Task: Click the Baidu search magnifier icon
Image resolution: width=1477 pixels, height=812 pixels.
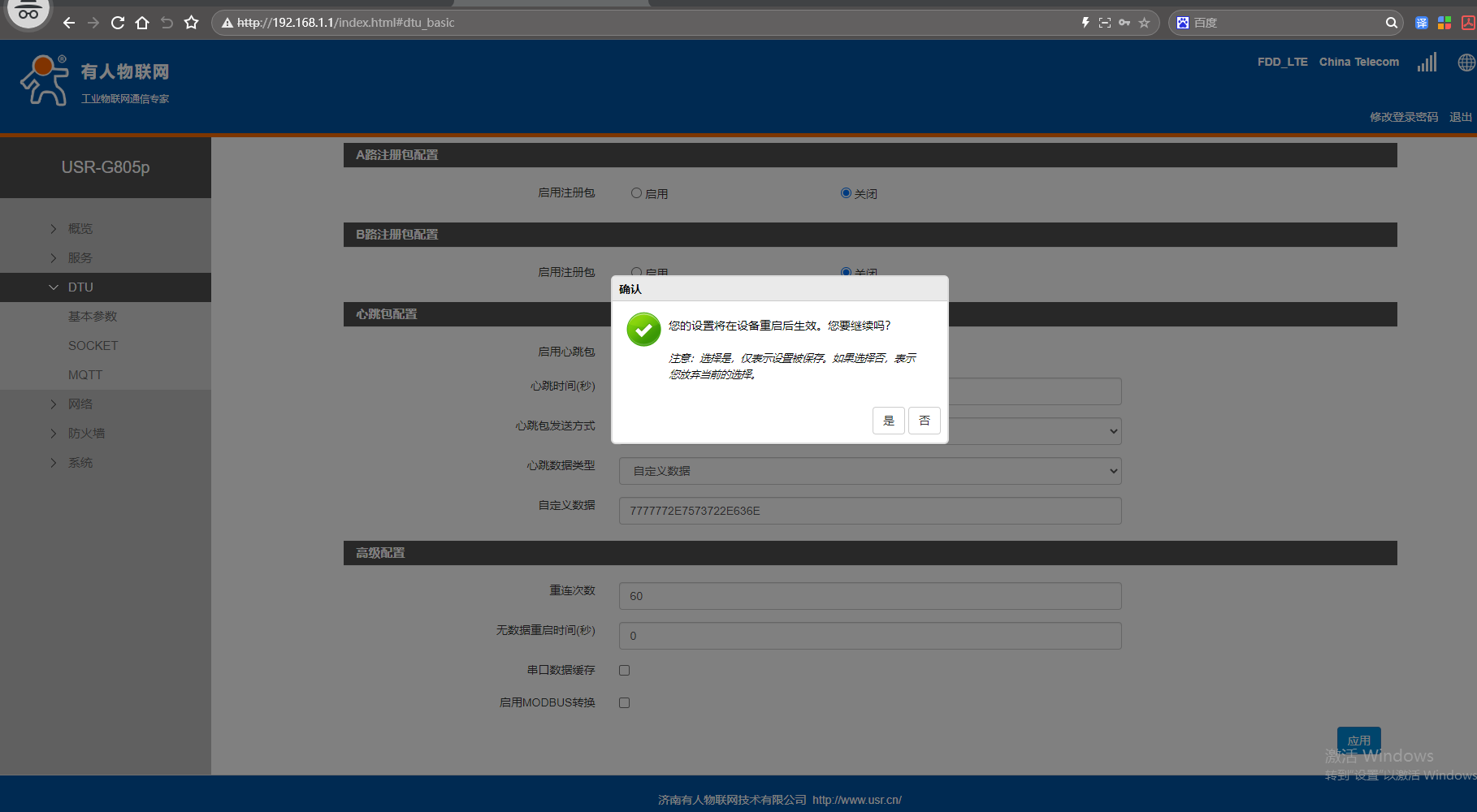Action: tap(1391, 23)
